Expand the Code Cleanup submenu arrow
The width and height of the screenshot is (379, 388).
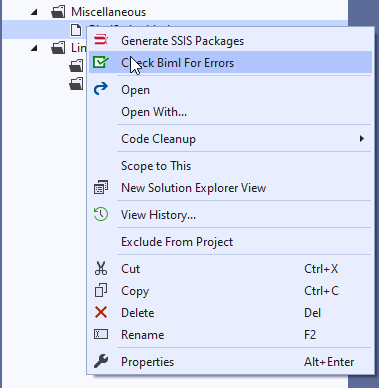click(x=362, y=139)
